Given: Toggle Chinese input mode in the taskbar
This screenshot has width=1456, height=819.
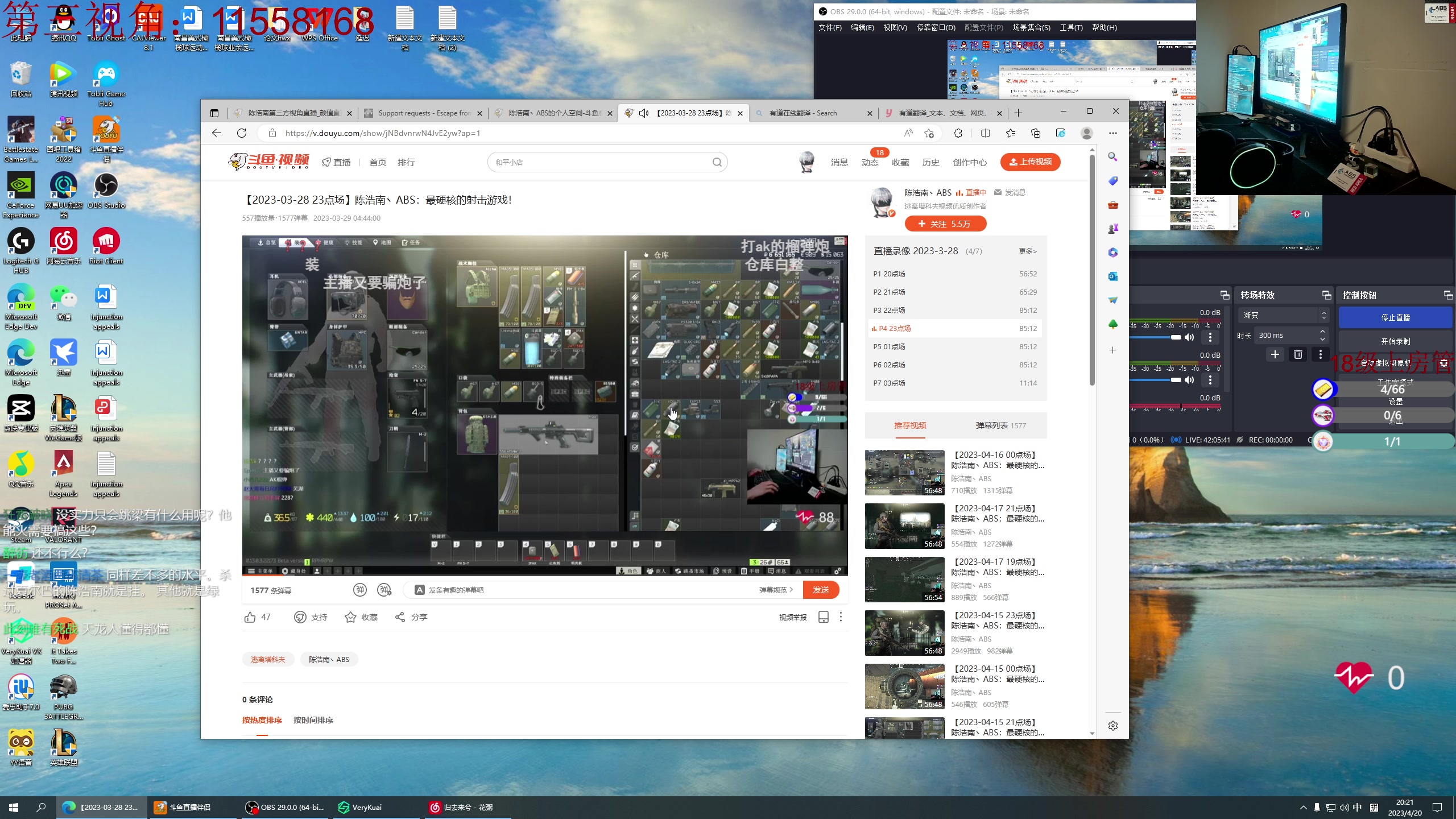Looking at the screenshot, I should (x=1358, y=808).
